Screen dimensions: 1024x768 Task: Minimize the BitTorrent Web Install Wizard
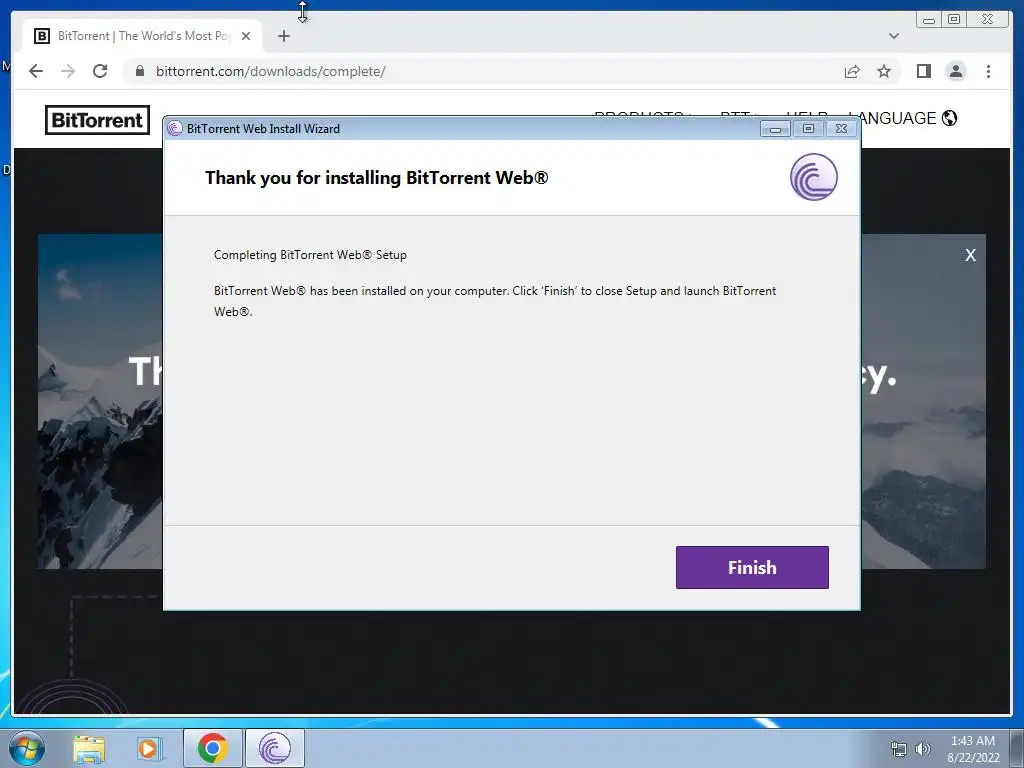click(x=775, y=129)
